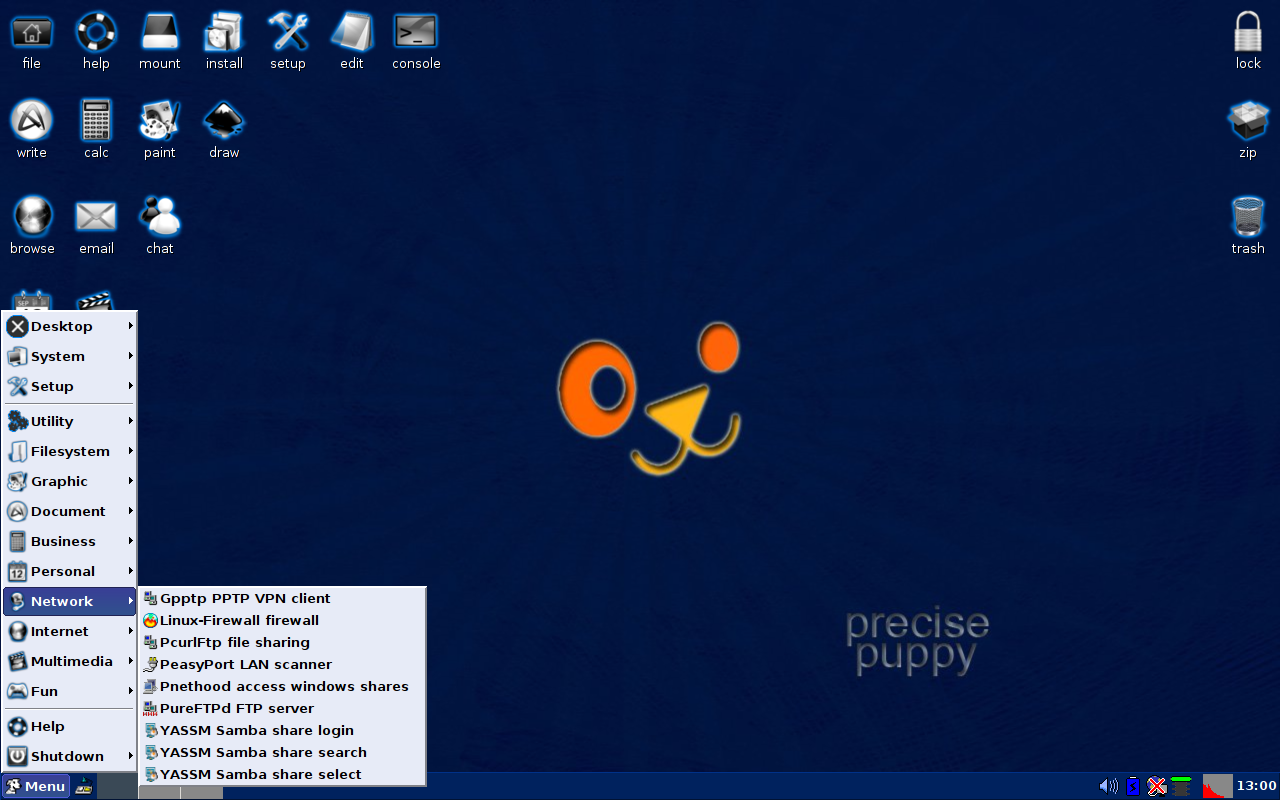Open YASSM Samba share login

click(x=282, y=730)
